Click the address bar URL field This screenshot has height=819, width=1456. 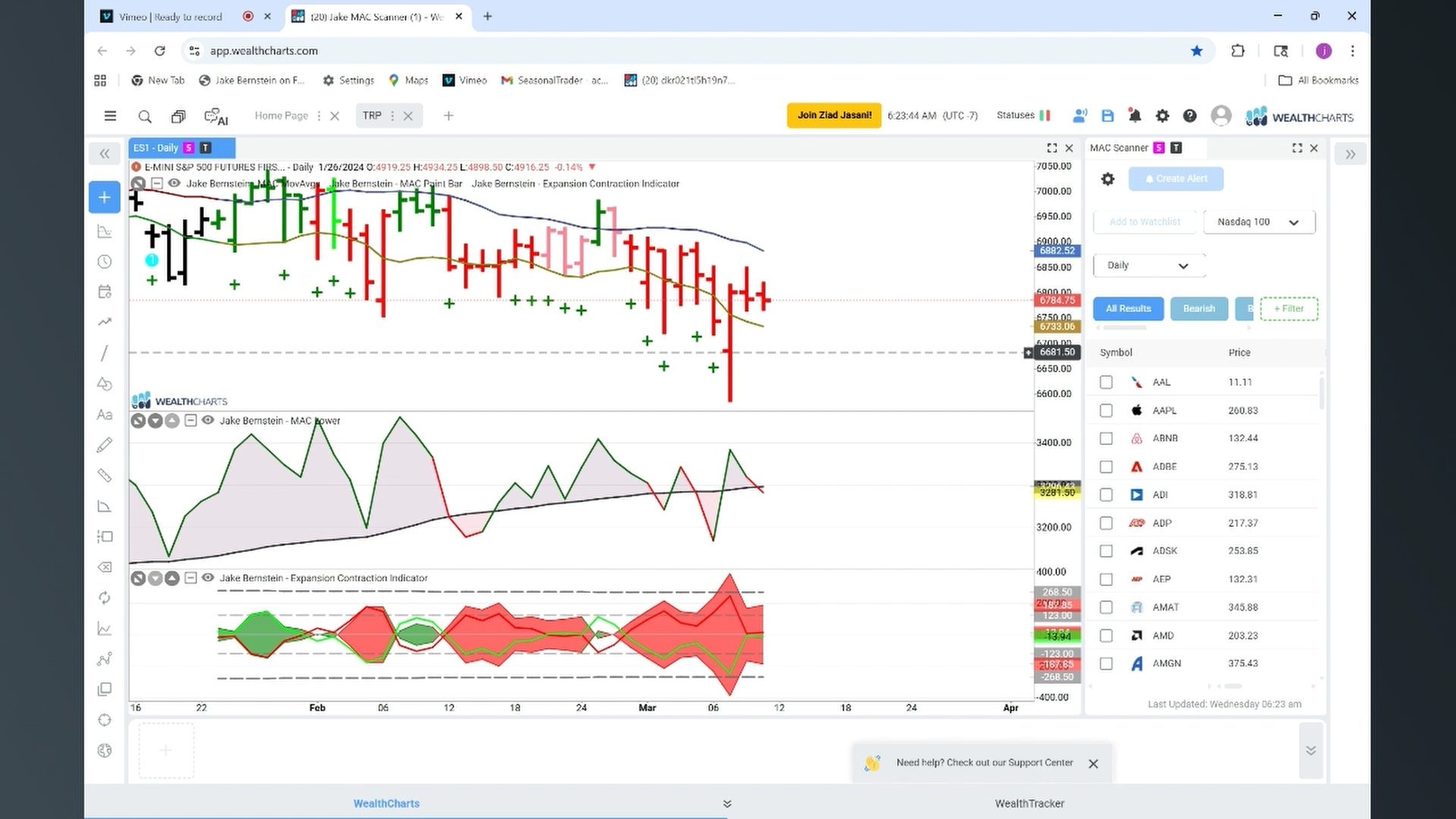tap(698, 51)
